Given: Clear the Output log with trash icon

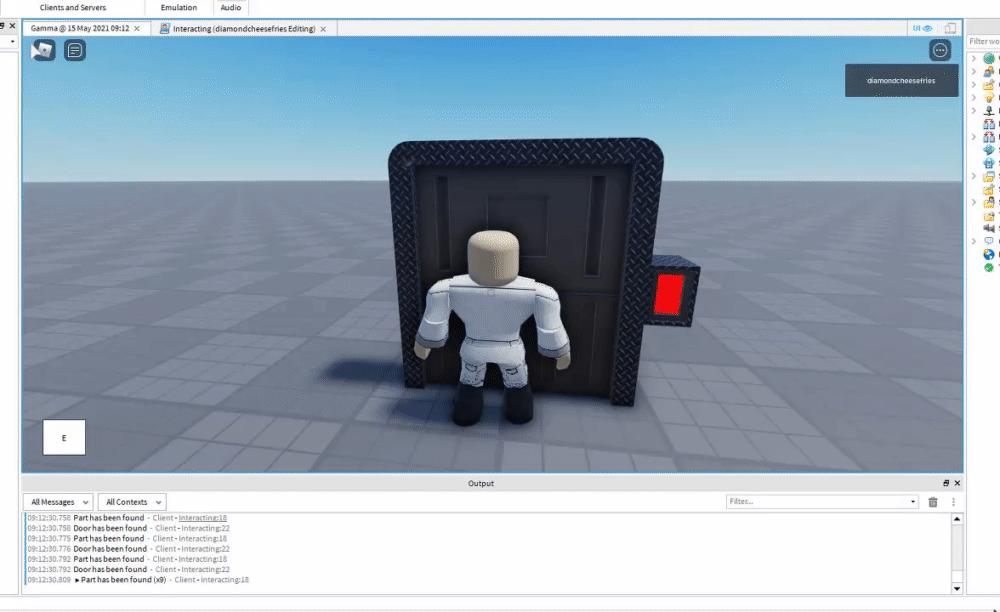Looking at the screenshot, I should (933, 502).
